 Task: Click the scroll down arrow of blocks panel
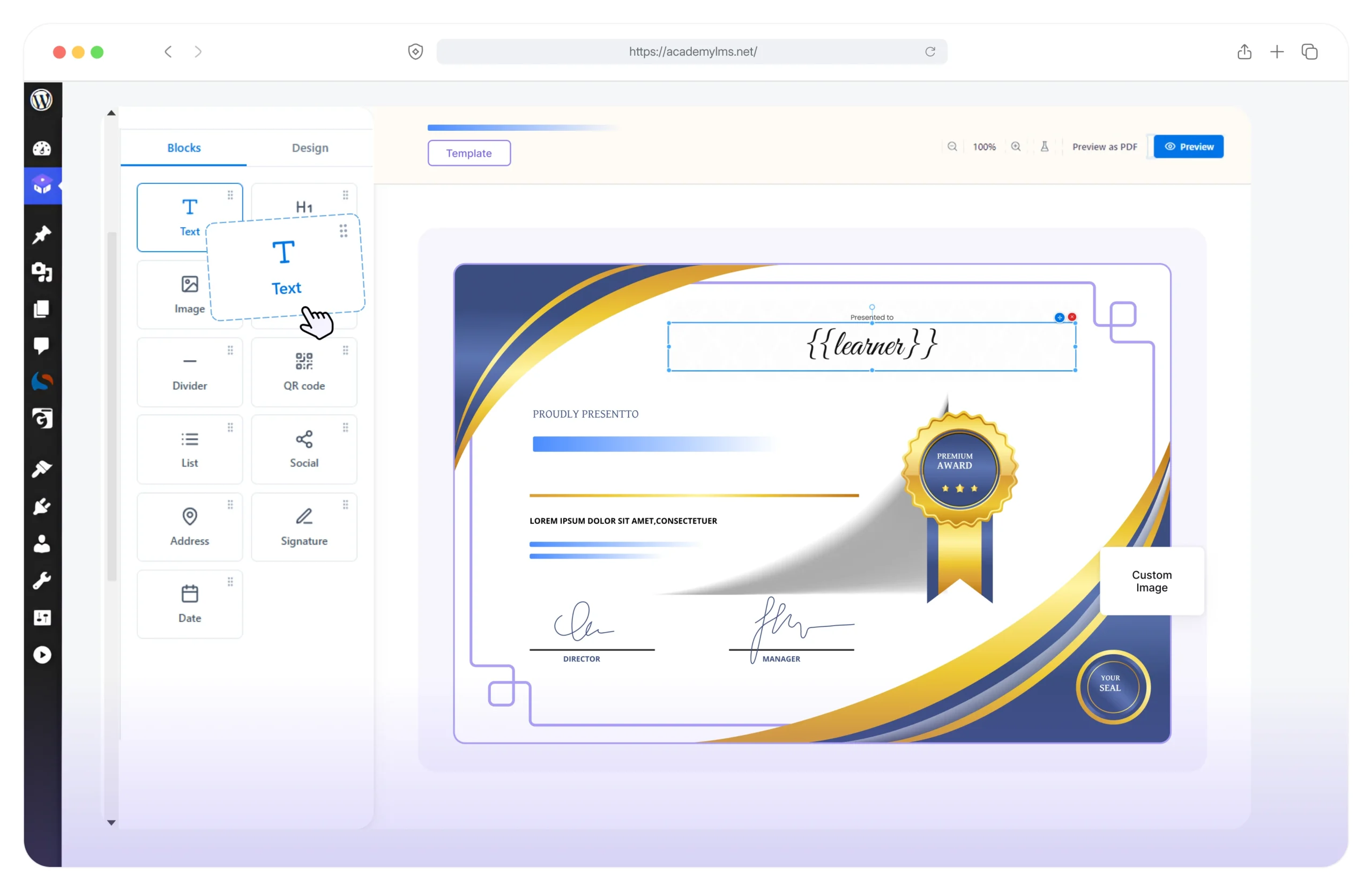click(111, 823)
